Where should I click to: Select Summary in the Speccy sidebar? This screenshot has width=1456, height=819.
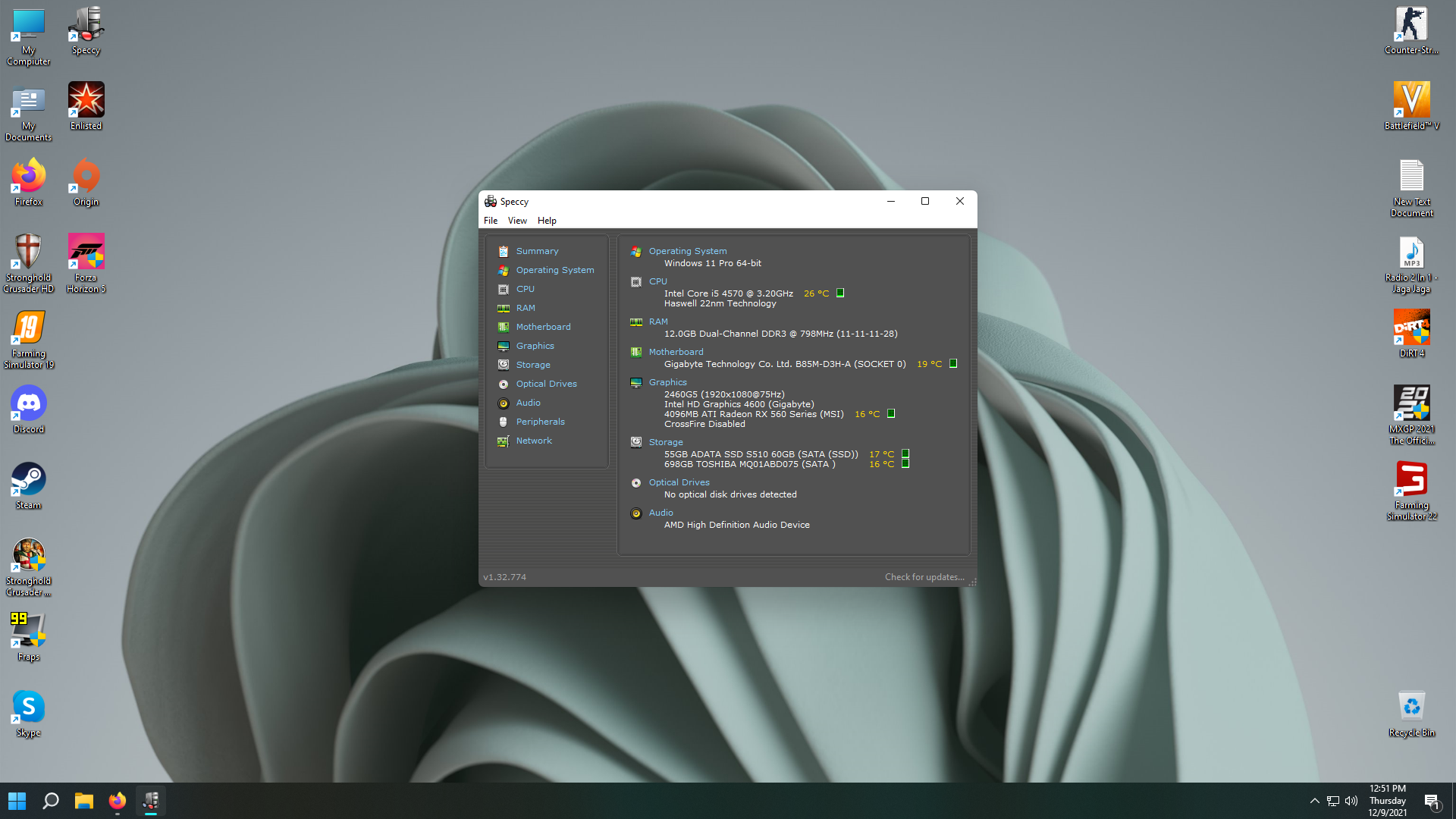click(537, 251)
